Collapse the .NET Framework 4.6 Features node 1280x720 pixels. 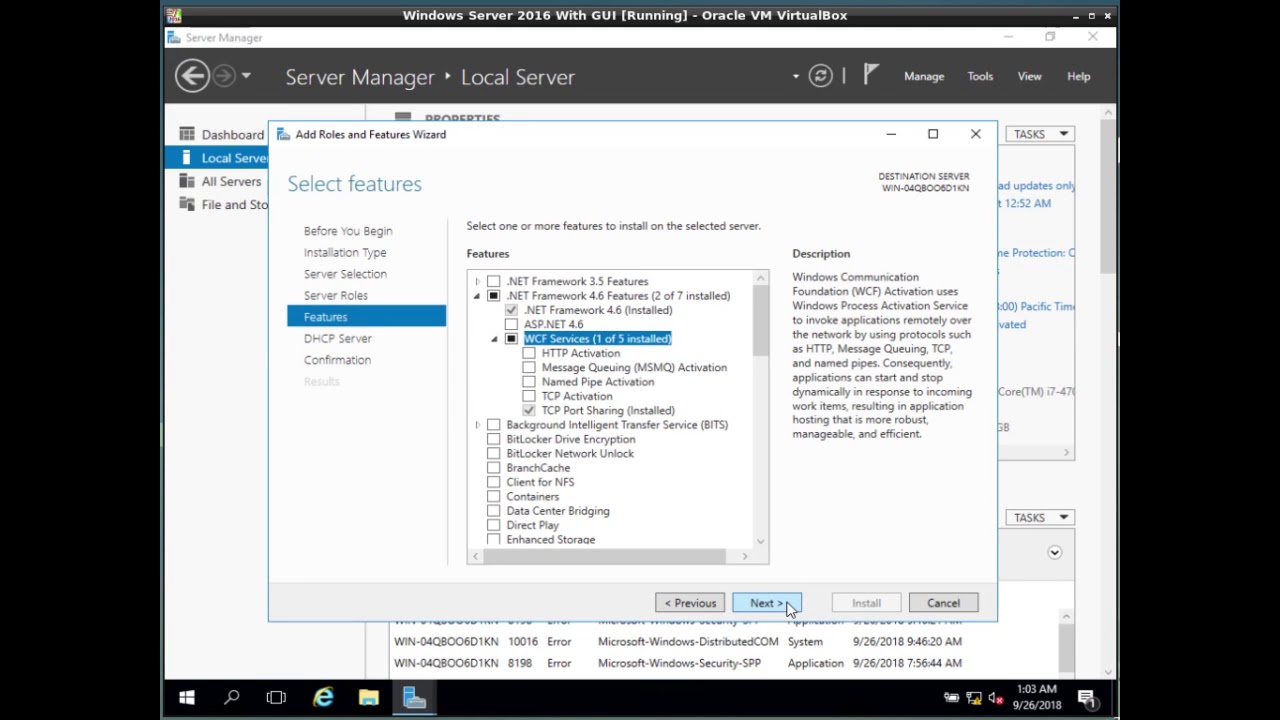tap(477, 296)
